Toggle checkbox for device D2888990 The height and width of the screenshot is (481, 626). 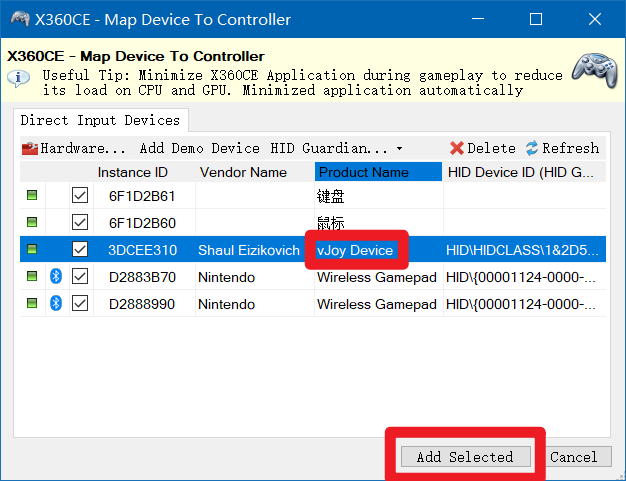80,303
